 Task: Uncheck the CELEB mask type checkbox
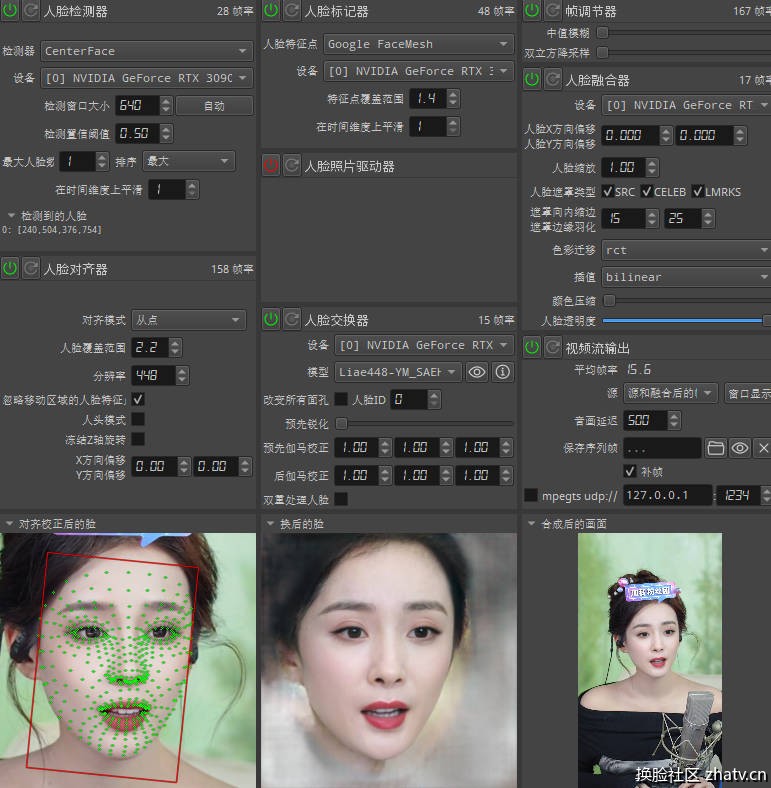coord(647,191)
